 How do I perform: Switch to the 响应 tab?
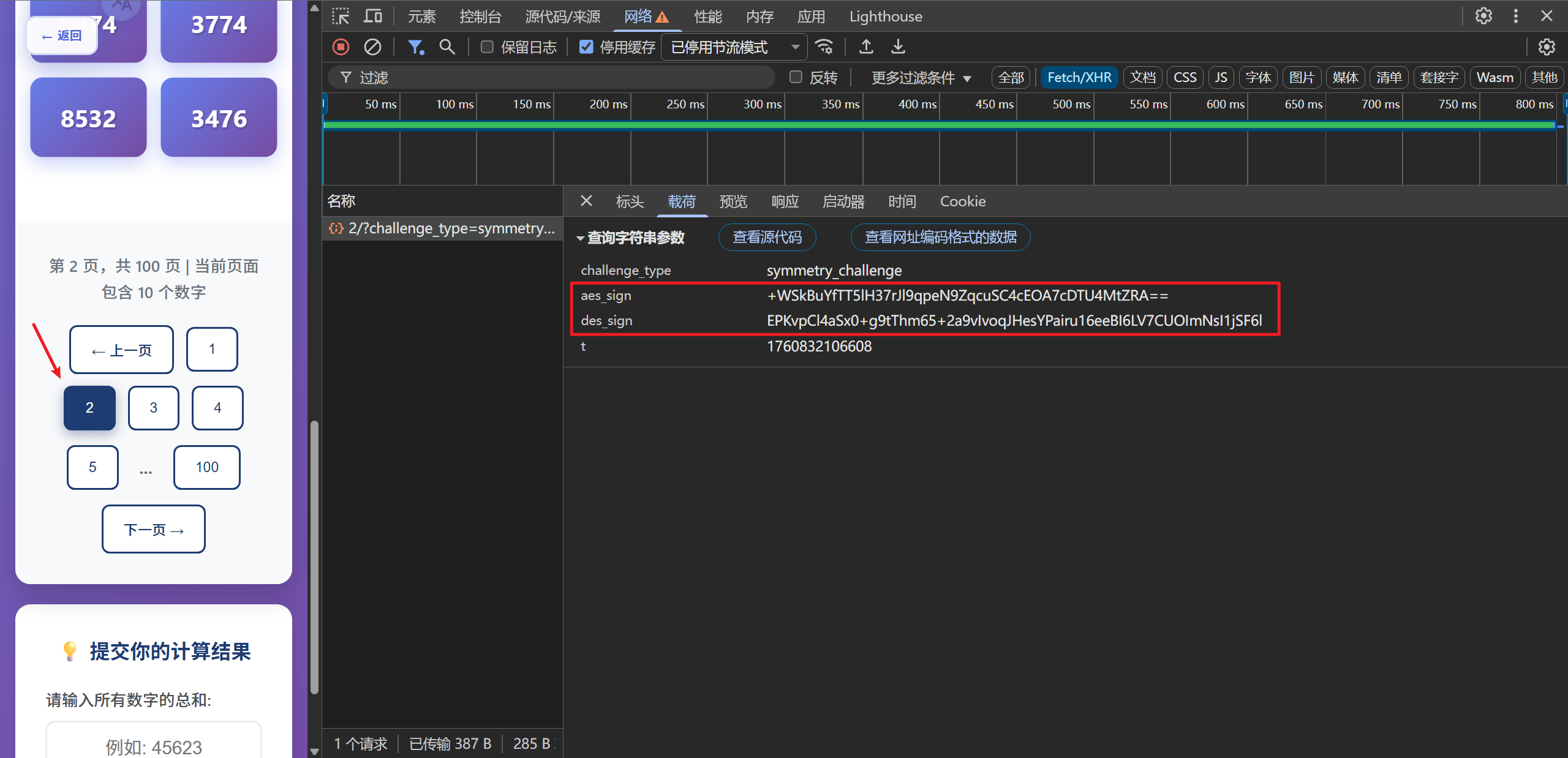point(785,201)
